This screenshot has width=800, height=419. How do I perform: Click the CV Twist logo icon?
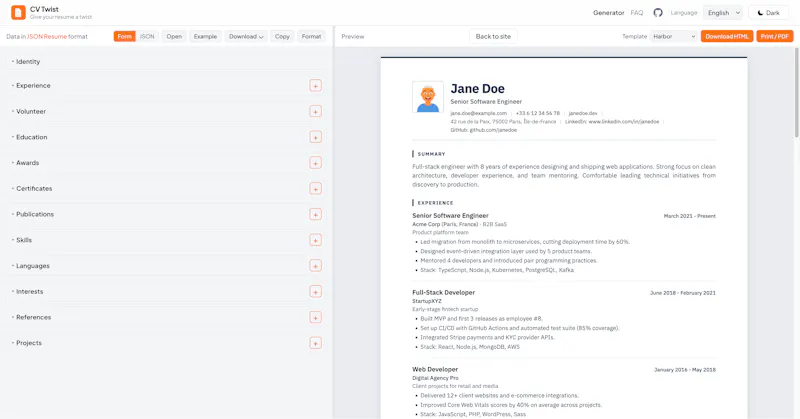coord(18,12)
